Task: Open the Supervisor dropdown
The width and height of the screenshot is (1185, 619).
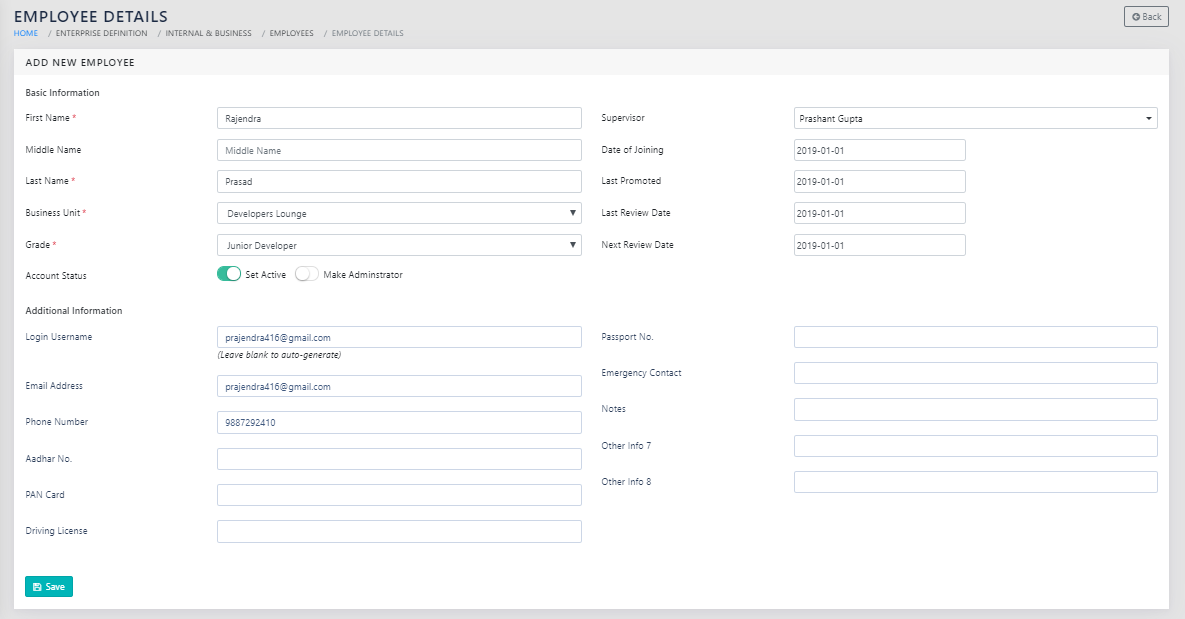Action: (975, 118)
